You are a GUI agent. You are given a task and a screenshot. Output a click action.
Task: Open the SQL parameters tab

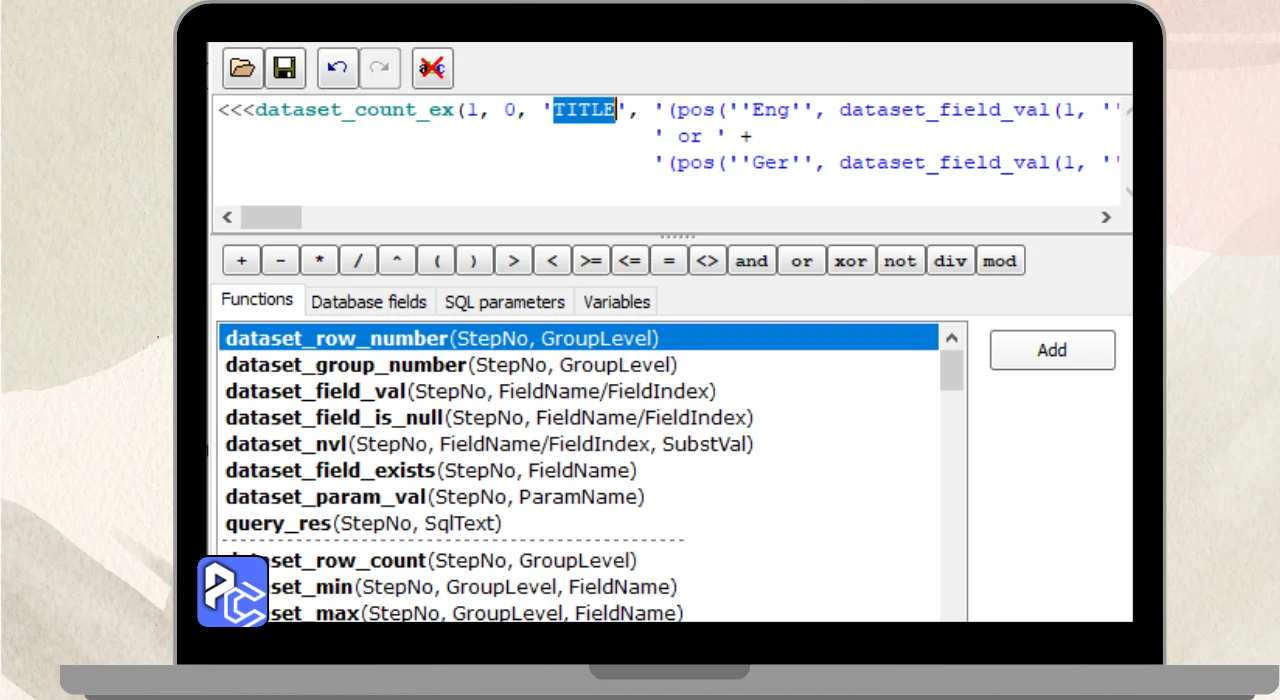(x=505, y=301)
